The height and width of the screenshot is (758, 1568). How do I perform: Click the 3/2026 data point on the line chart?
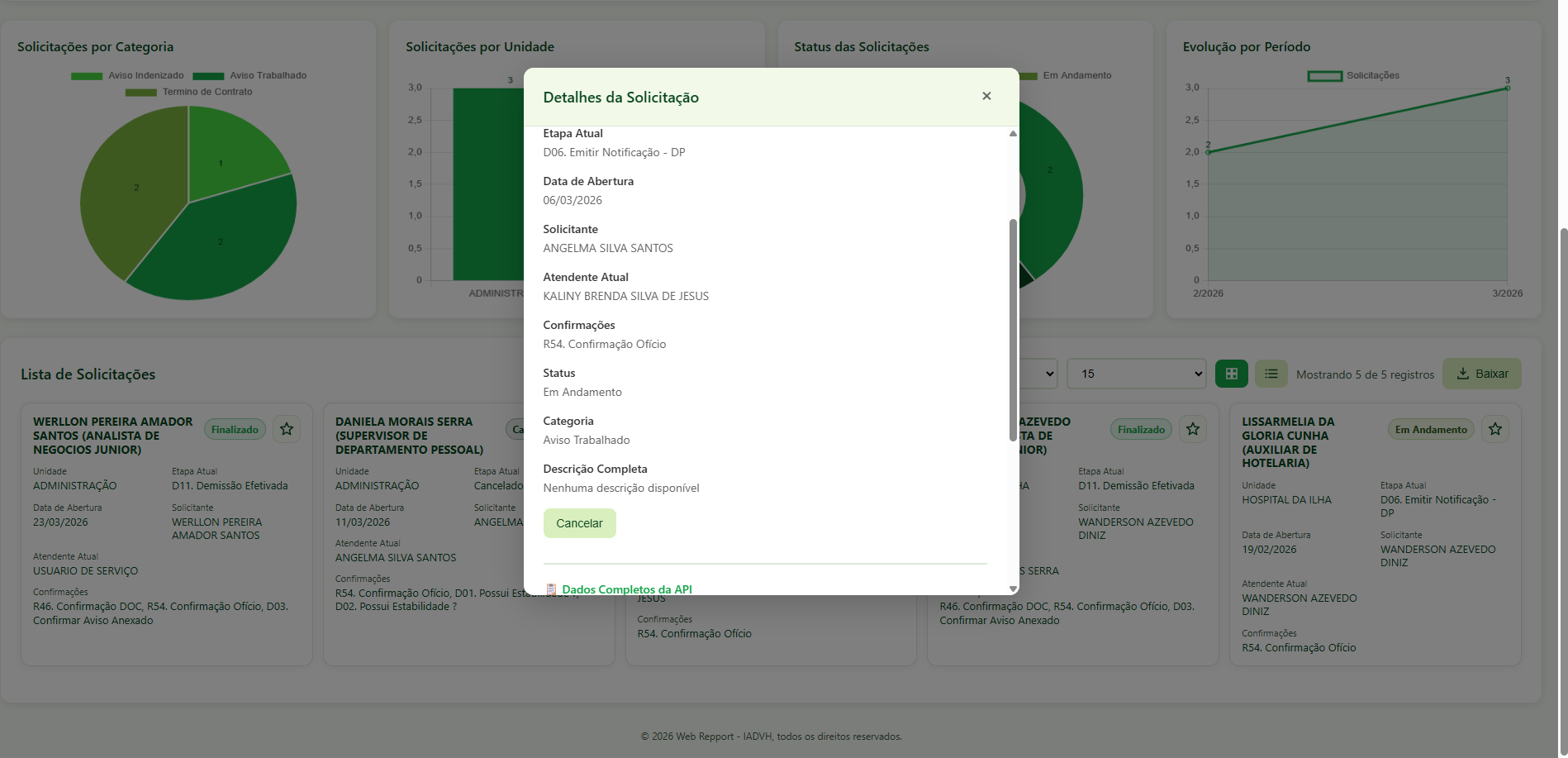point(1508,88)
